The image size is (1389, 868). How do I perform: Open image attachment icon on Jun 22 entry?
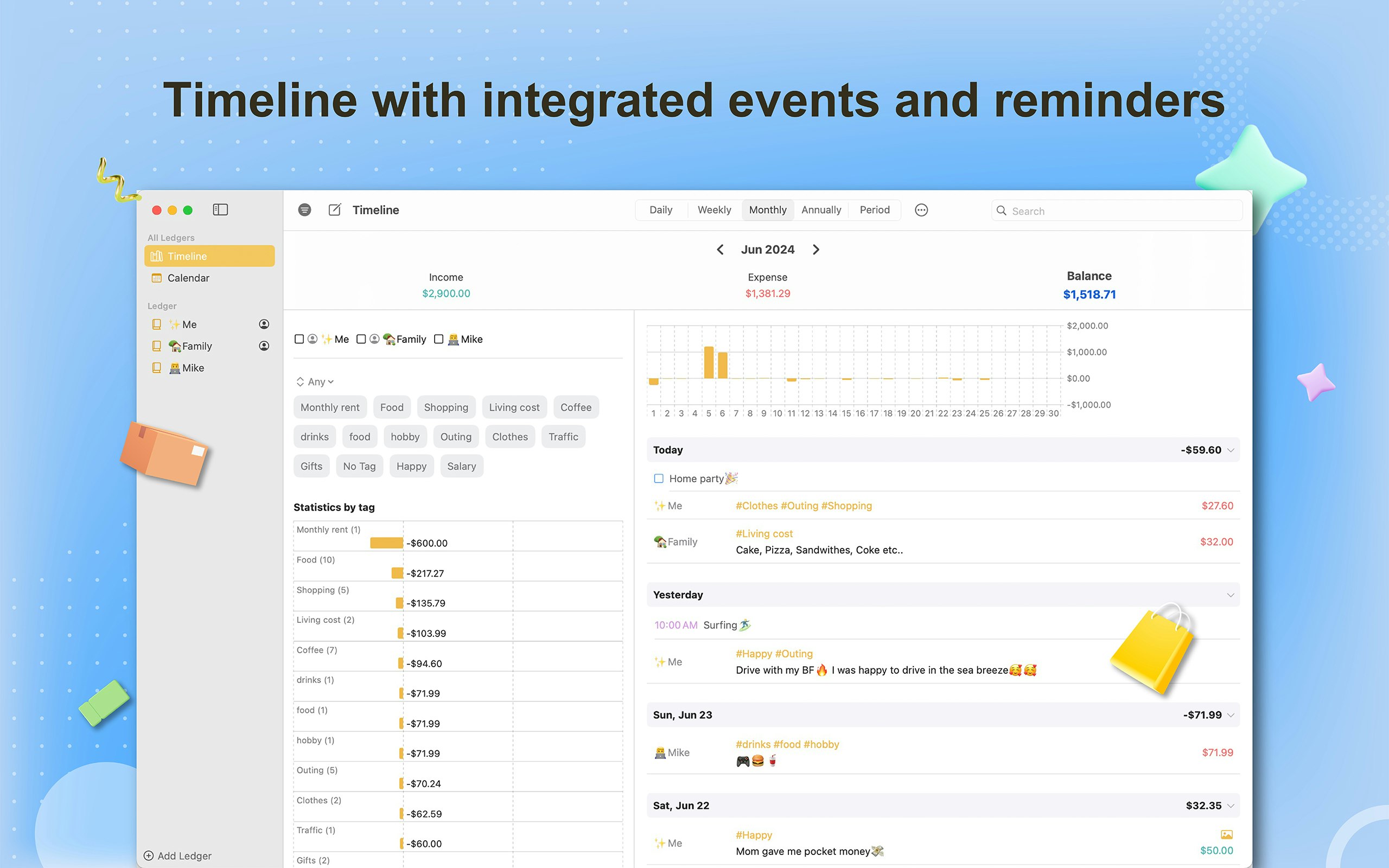click(x=1226, y=835)
